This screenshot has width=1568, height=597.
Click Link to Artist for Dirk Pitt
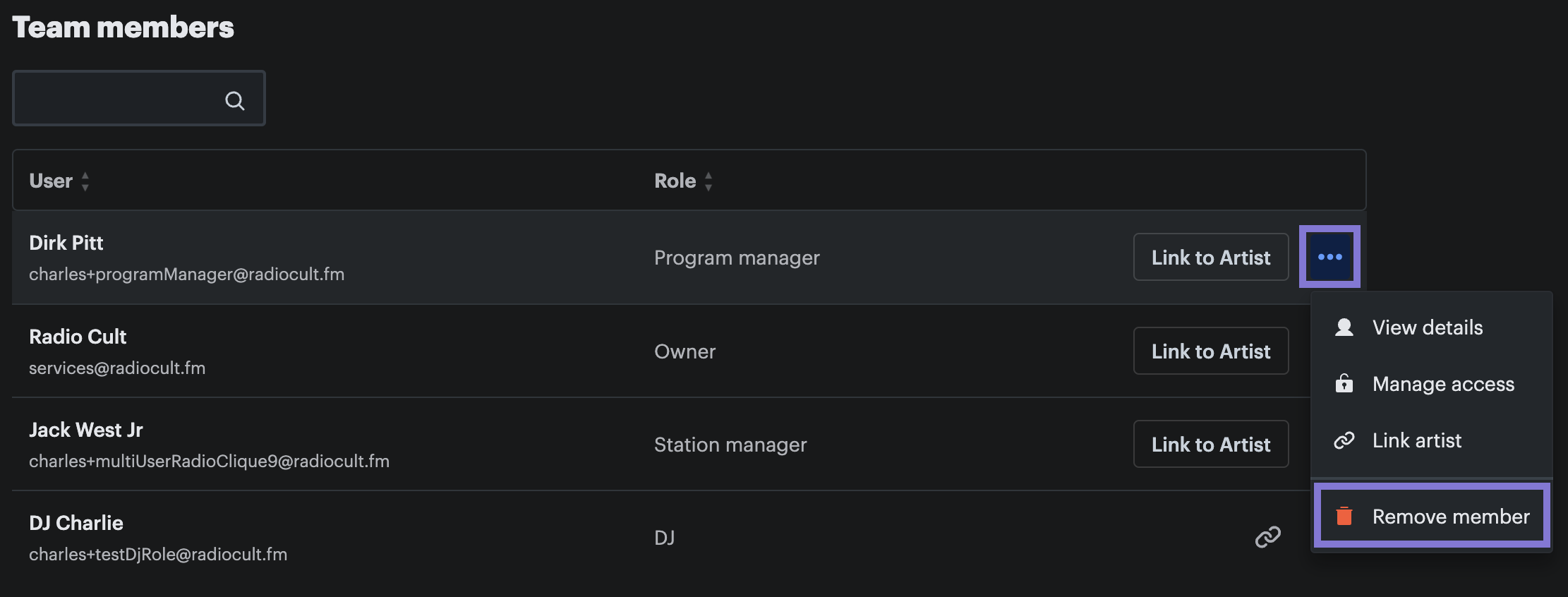(x=1211, y=257)
